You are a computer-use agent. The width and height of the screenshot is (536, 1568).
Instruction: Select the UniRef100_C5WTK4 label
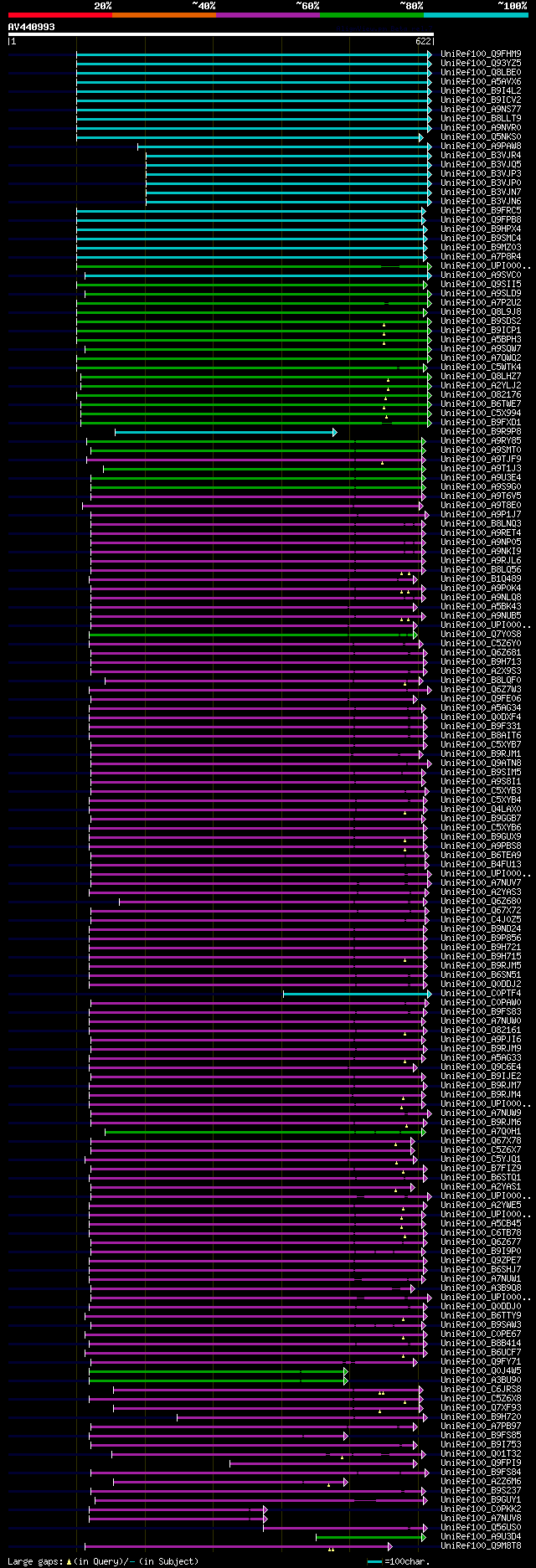pos(481,368)
